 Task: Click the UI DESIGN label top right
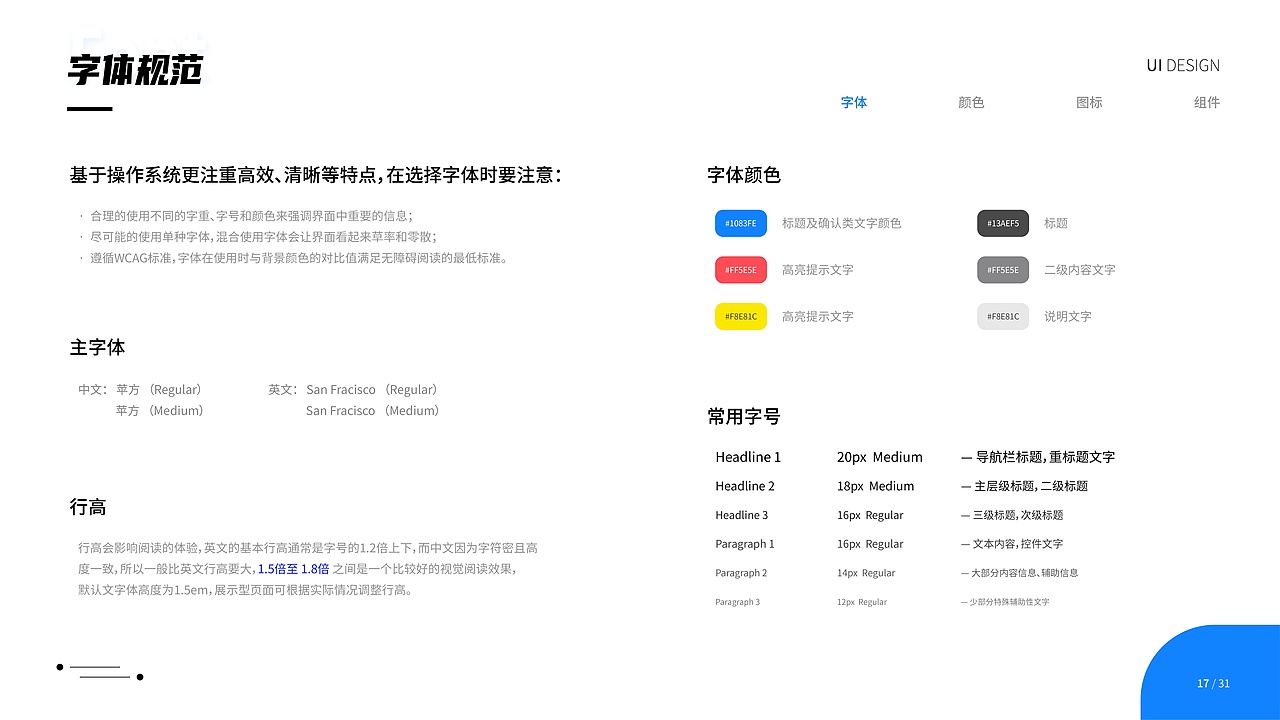tap(1183, 65)
